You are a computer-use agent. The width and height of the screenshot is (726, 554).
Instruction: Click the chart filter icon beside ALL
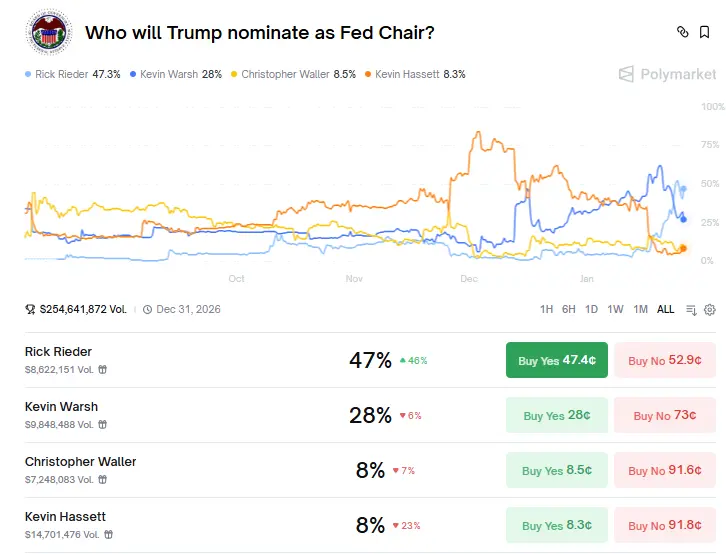(691, 309)
